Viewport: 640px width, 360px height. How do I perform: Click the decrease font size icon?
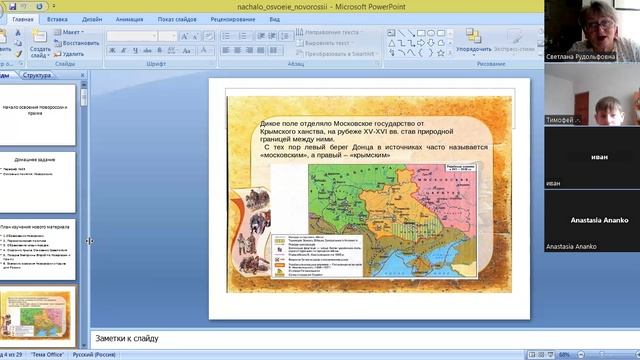195,36
